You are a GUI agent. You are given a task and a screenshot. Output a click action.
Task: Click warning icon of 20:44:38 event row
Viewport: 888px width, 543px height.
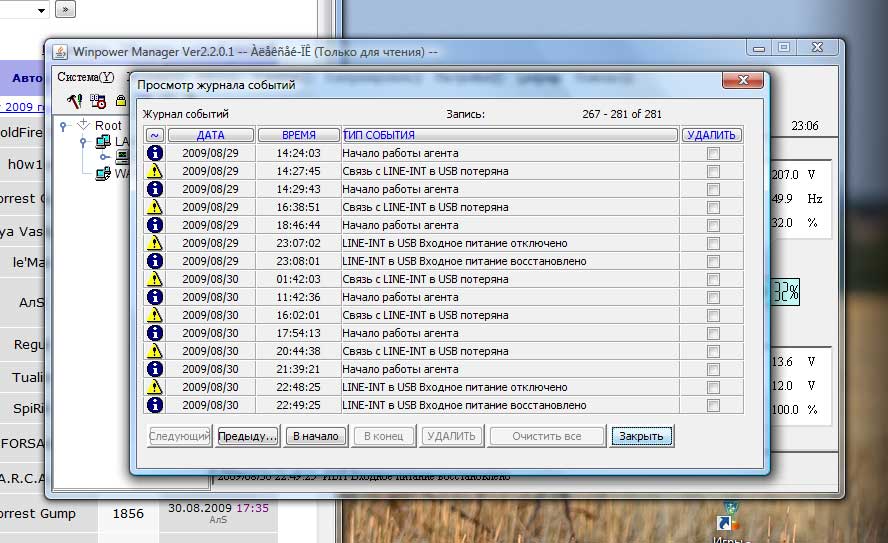pyautogui.click(x=155, y=351)
